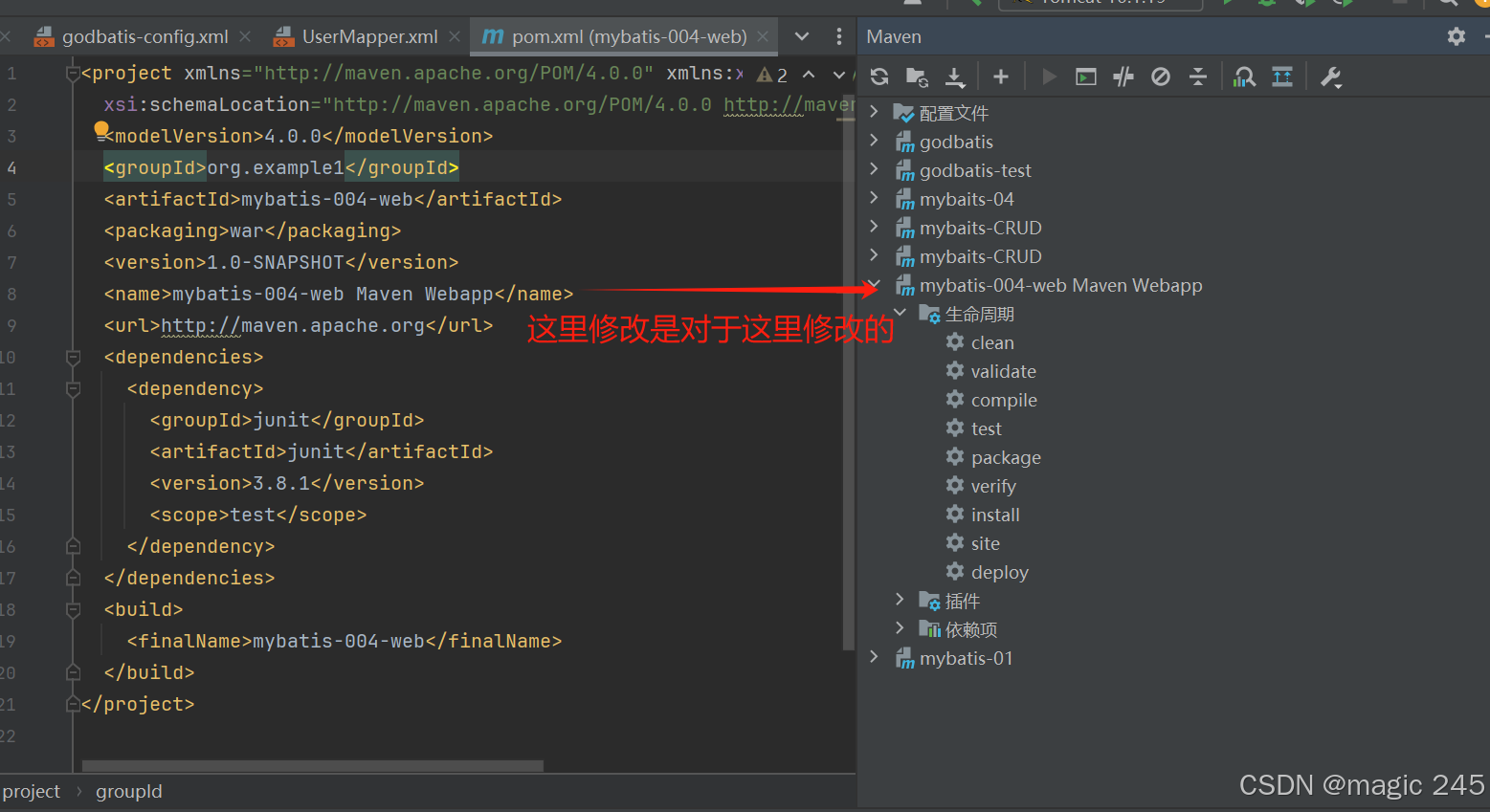This screenshot has height=812, width=1490.
Task: Select the deploy lifecycle goal
Action: tap(999, 572)
